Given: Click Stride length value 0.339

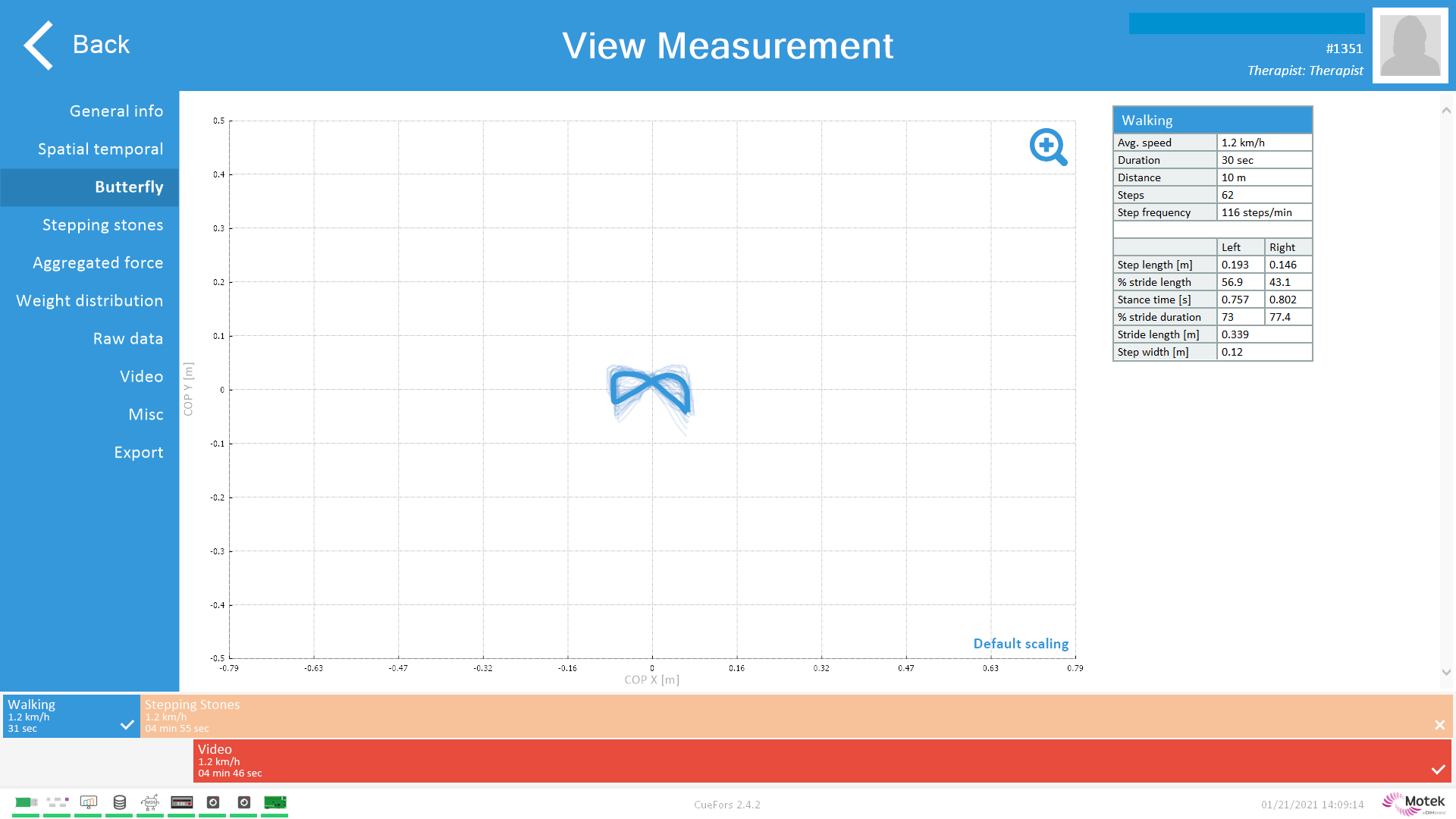Looking at the screenshot, I should point(1264,334).
